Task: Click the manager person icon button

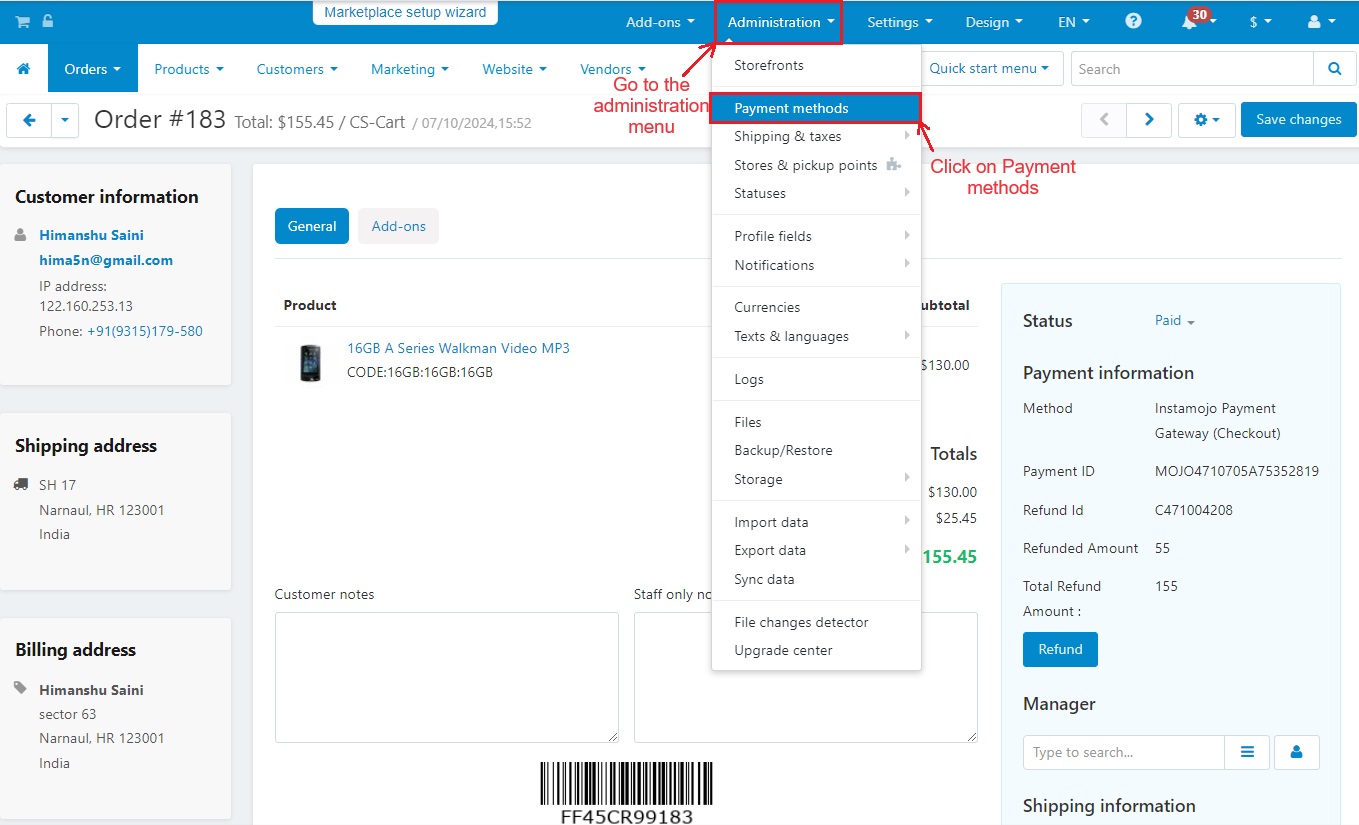Action: [1297, 752]
